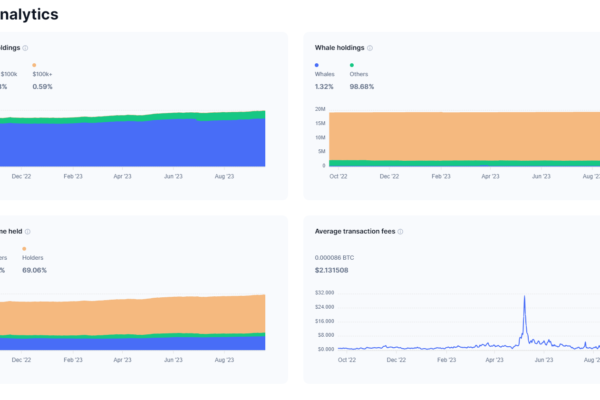Toggle the Whales series legend label
Viewport: 600px width, 400px height.
tap(326, 74)
